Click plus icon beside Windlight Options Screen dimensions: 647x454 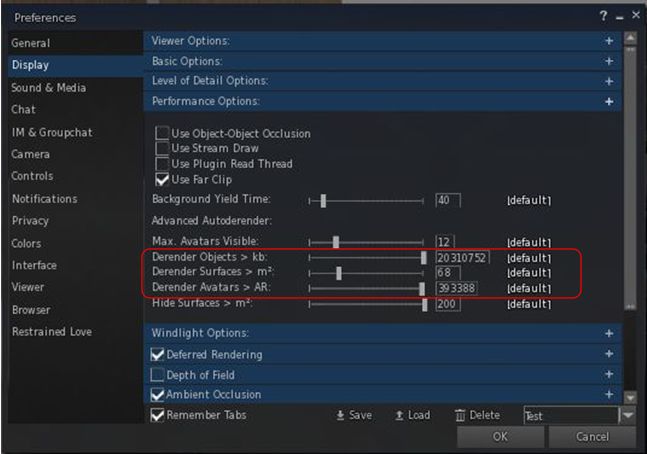[608, 333]
